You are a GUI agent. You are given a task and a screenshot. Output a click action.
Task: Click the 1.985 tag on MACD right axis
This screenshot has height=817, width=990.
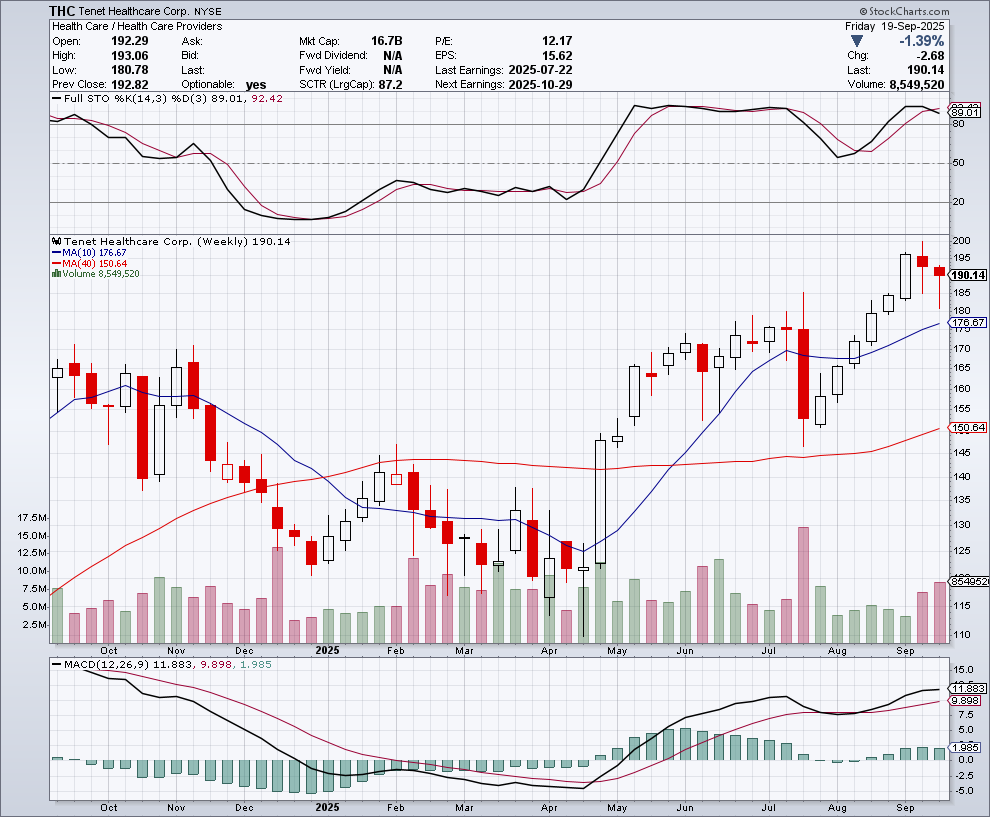[x=965, y=748]
